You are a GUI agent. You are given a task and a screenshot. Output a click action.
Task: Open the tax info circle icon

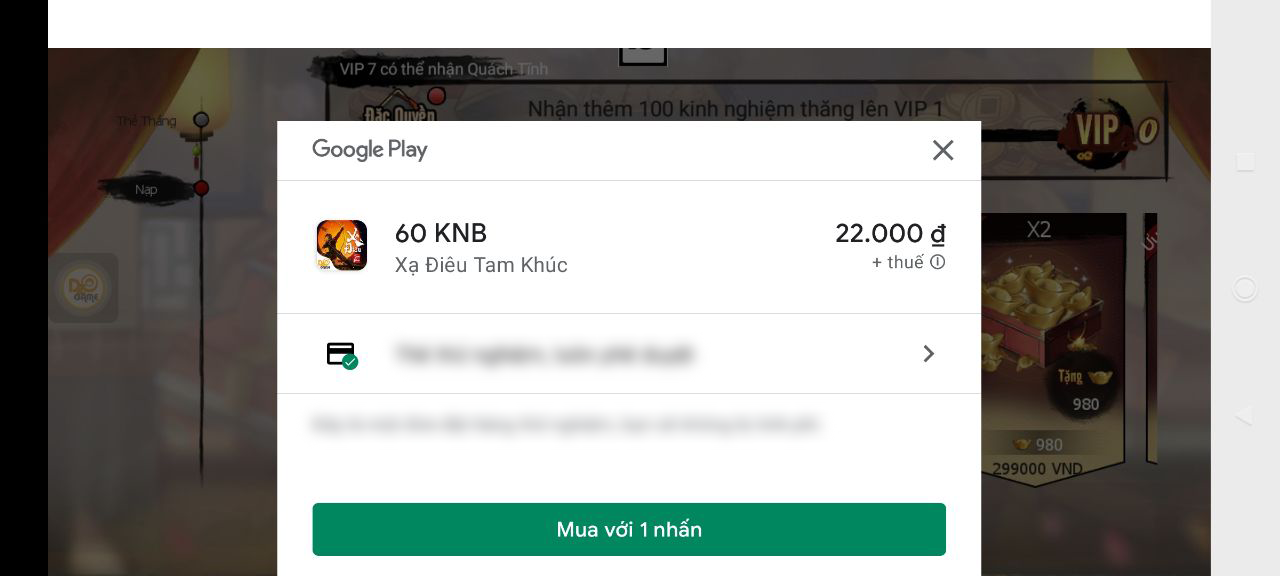pos(937,262)
